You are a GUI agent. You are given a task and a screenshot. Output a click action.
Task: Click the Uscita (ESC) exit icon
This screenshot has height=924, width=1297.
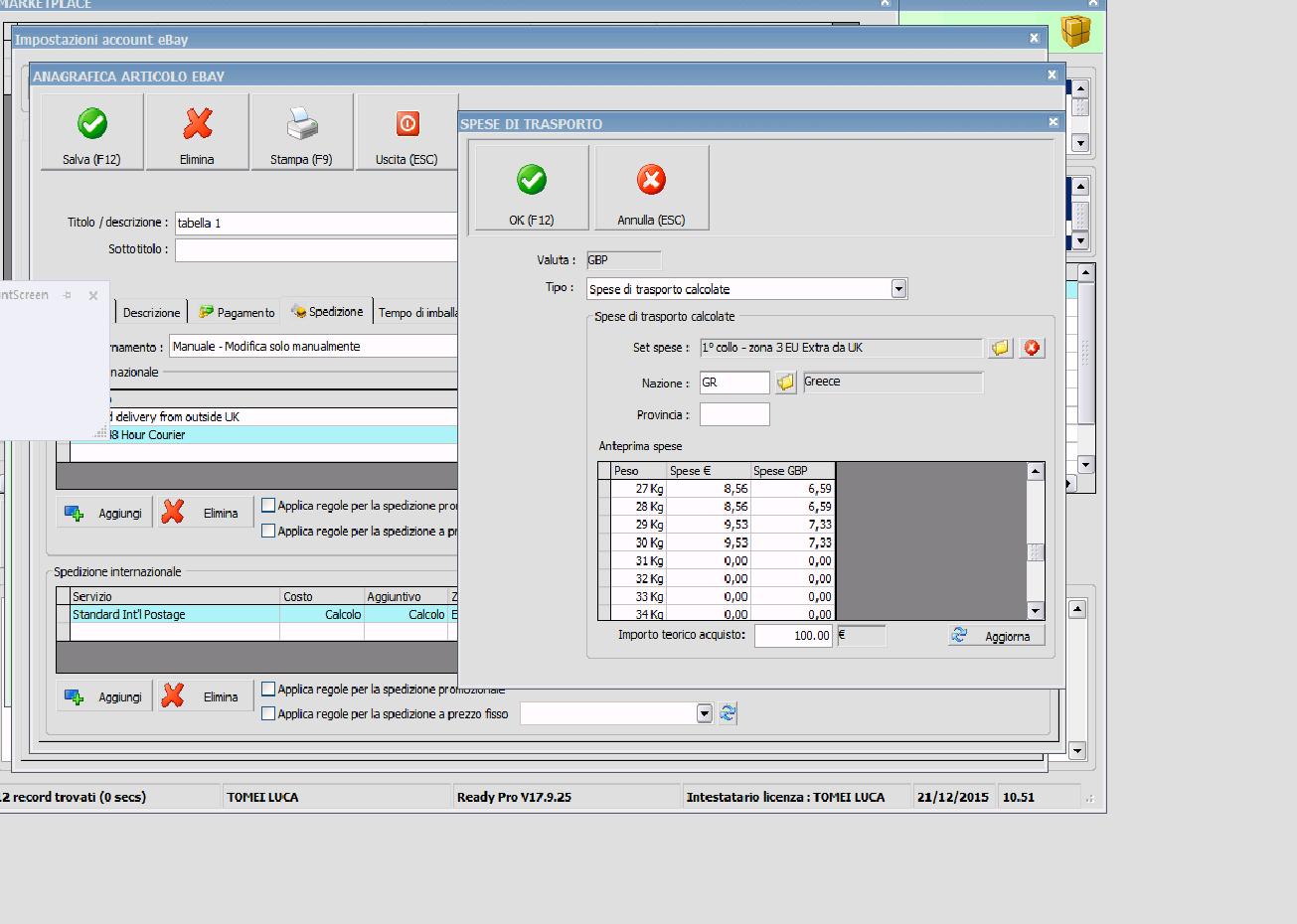pyautogui.click(x=406, y=132)
